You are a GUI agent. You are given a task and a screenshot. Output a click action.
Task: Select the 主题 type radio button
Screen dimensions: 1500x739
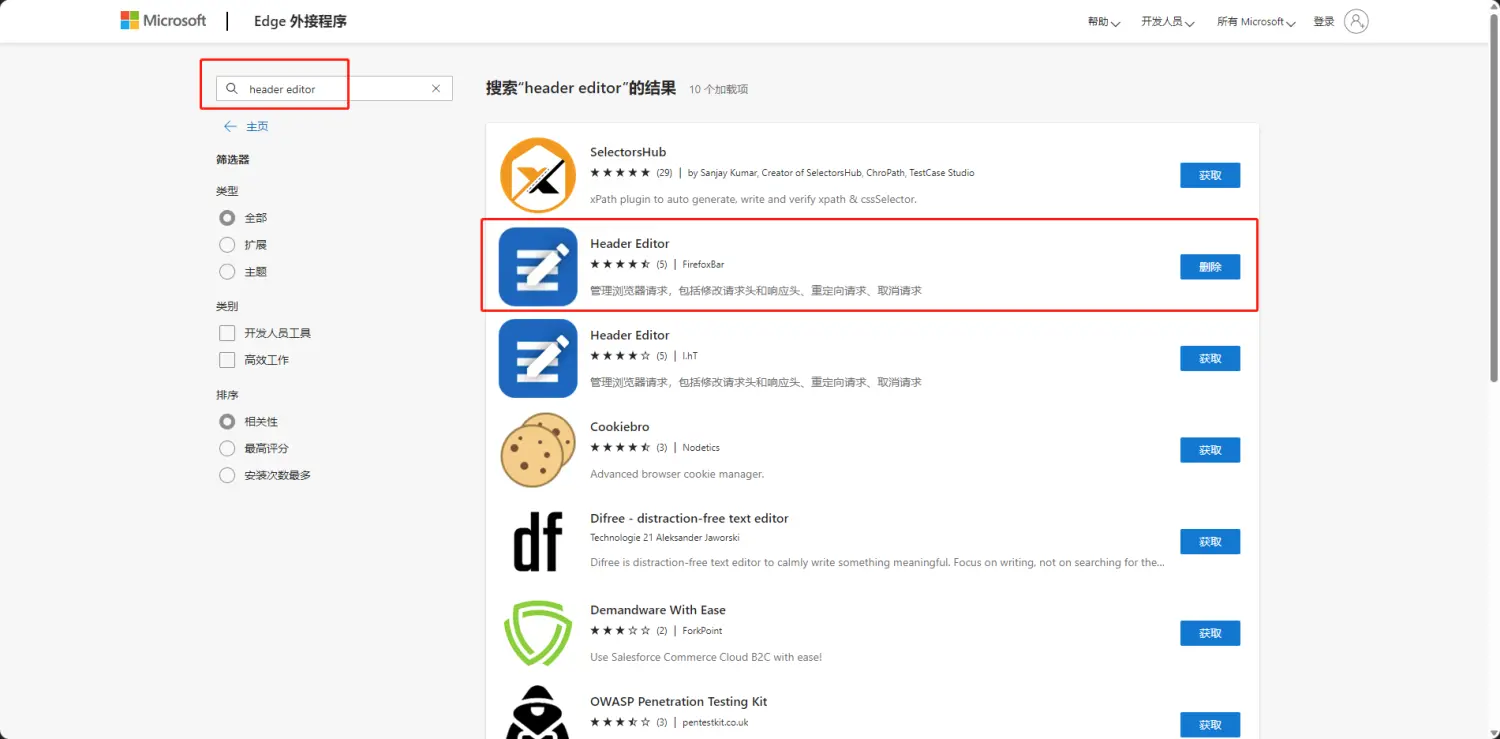click(227, 272)
